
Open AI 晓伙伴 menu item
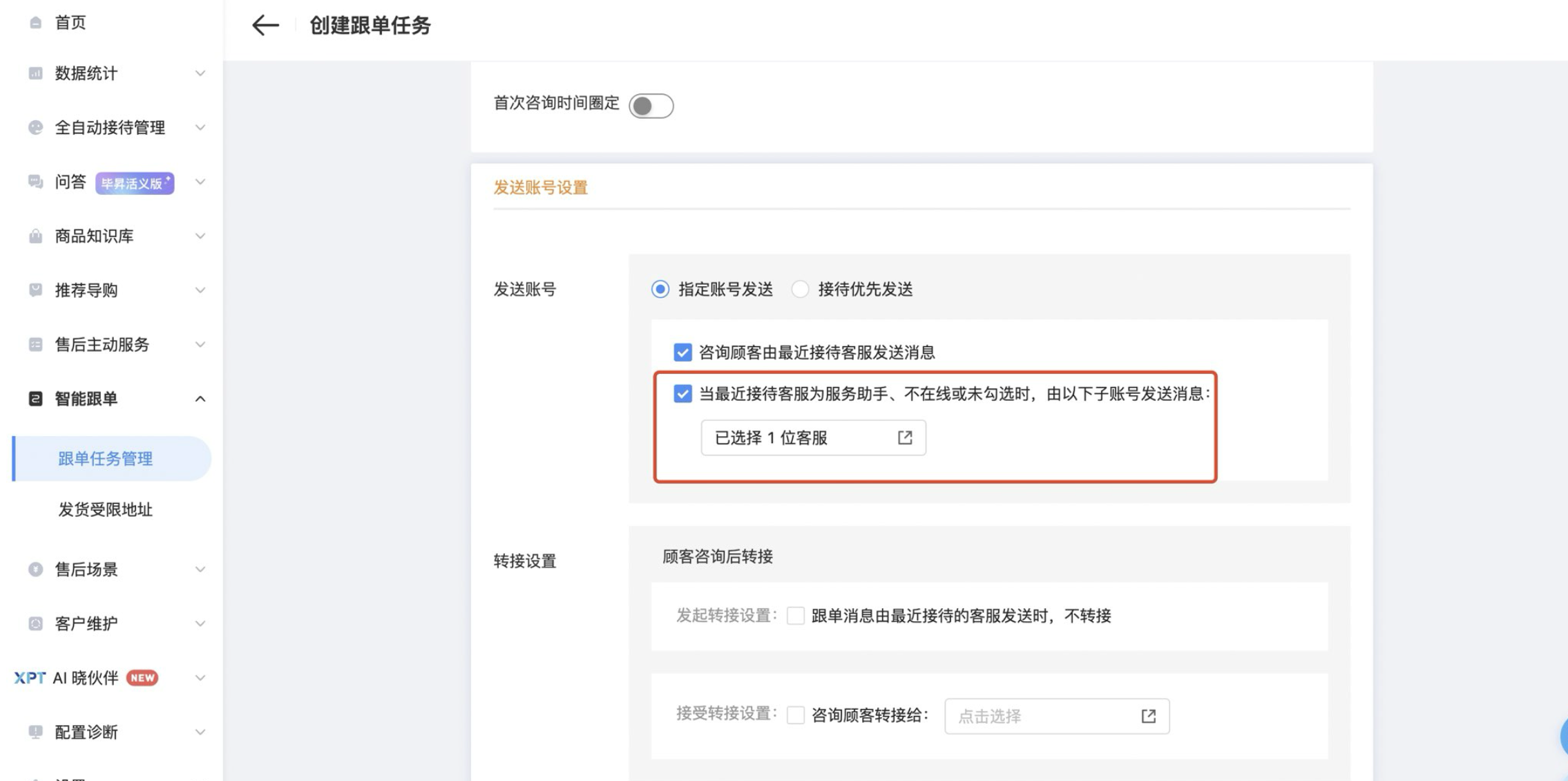point(86,678)
